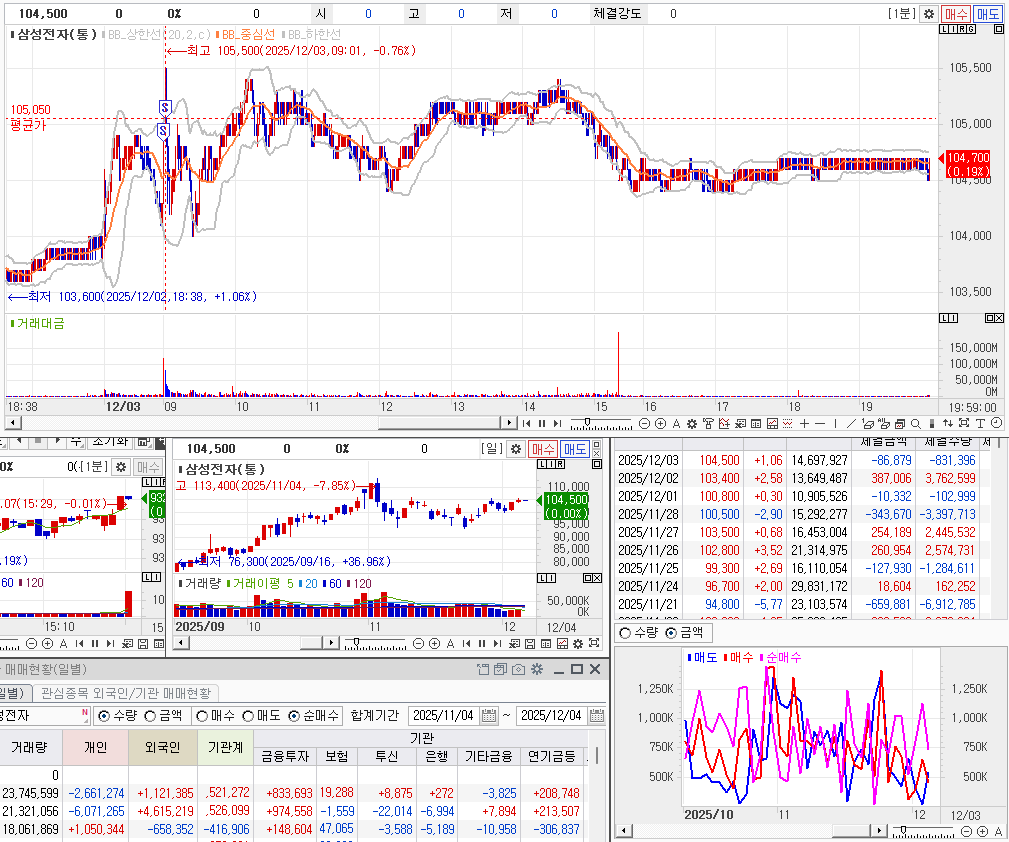Image resolution: width=1009 pixels, height=842 pixels.
Task: Close 거래대금 sub-panel with X icon
Action: tap(999, 318)
